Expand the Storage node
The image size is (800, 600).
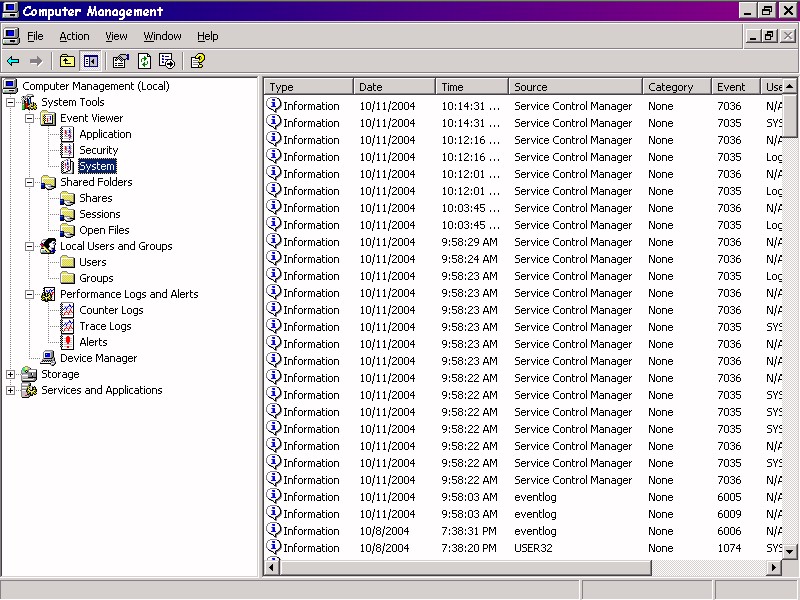(x=10, y=374)
